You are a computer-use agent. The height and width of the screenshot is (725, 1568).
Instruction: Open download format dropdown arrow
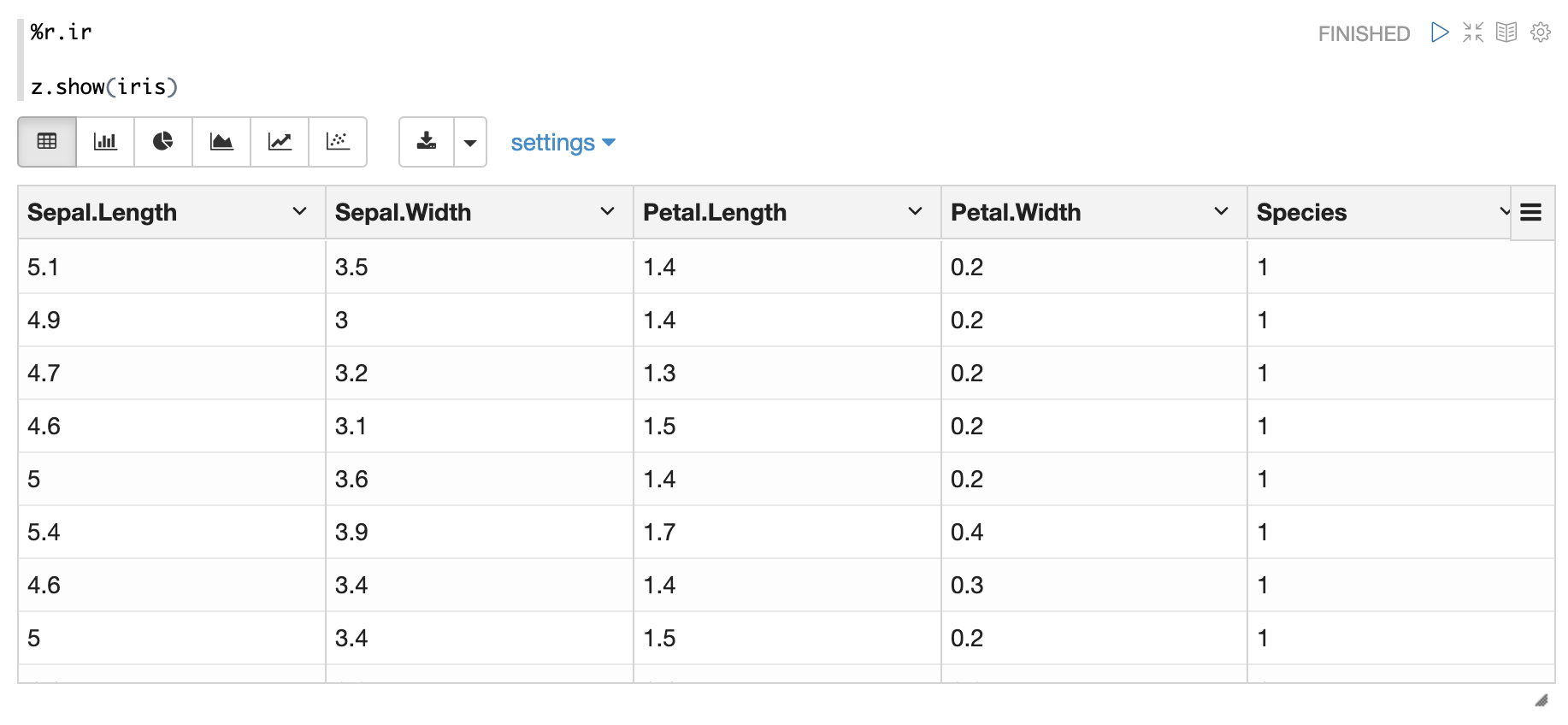(470, 142)
